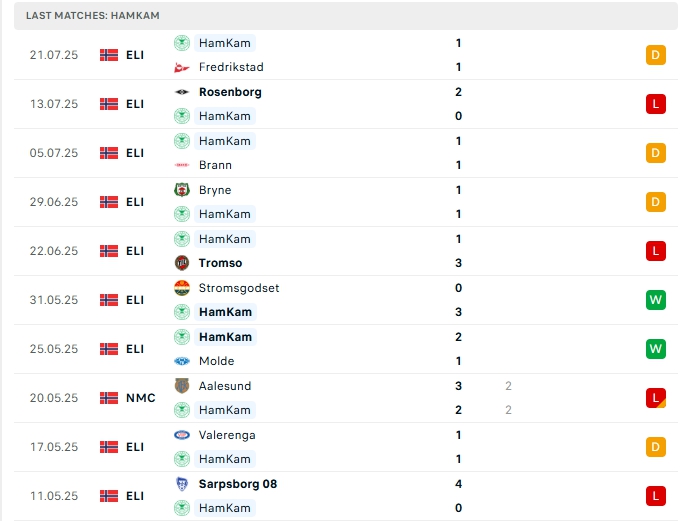Click the ELI league label on 29.06.25

(135, 202)
